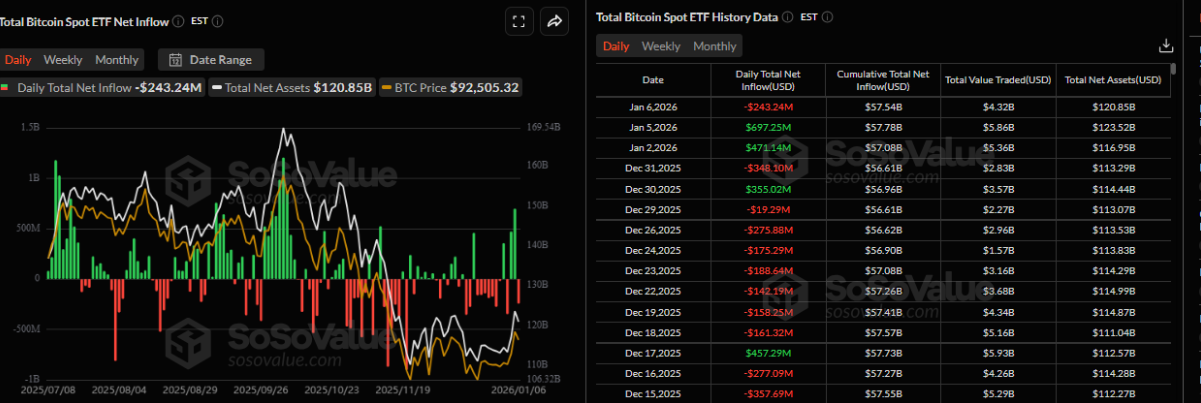Click the Date column header
Viewport: 1201px width, 403px height.
[x=652, y=79]
